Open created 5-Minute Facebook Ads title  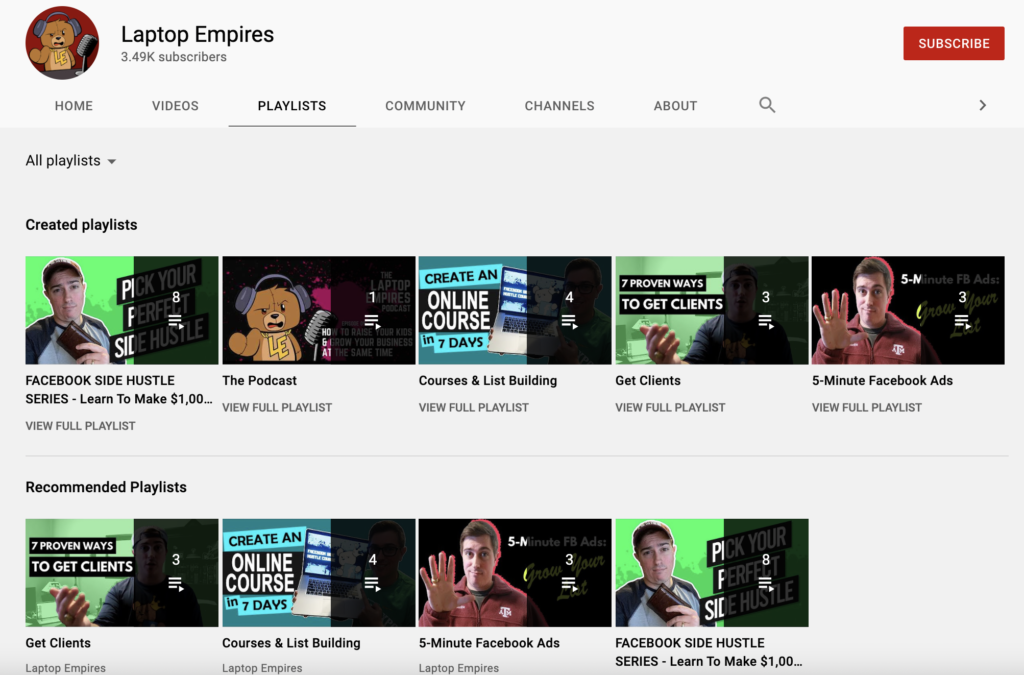(882, 381)
